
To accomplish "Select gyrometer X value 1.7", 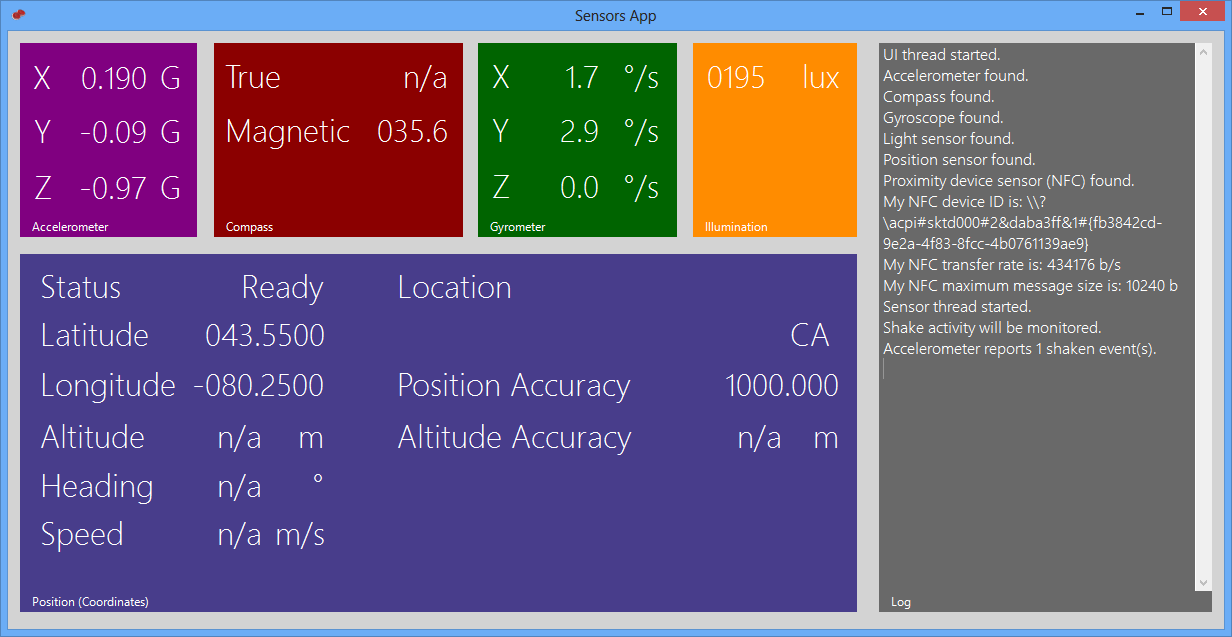I will [581, 79].
